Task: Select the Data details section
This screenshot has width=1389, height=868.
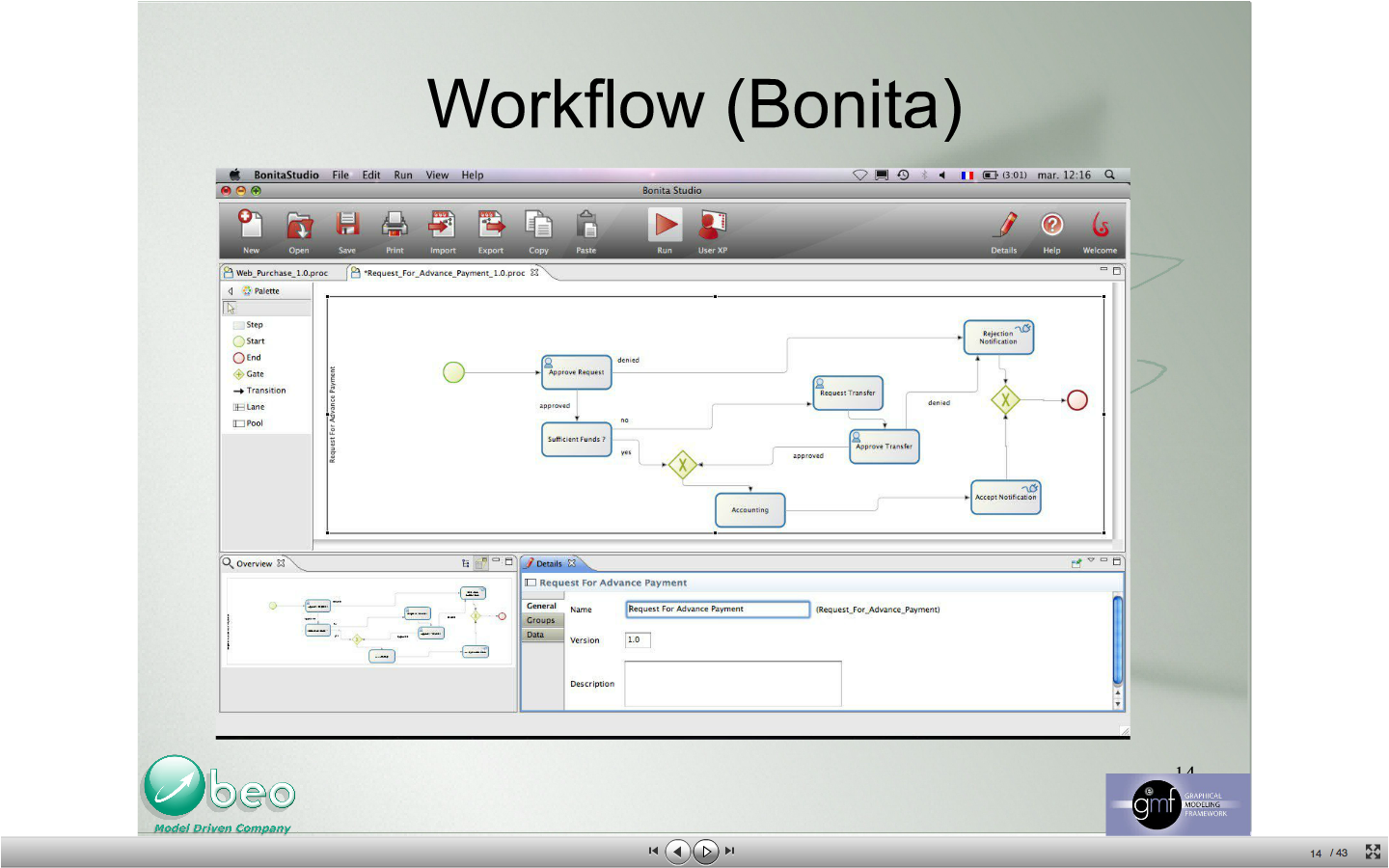Action: click(542, 636)
